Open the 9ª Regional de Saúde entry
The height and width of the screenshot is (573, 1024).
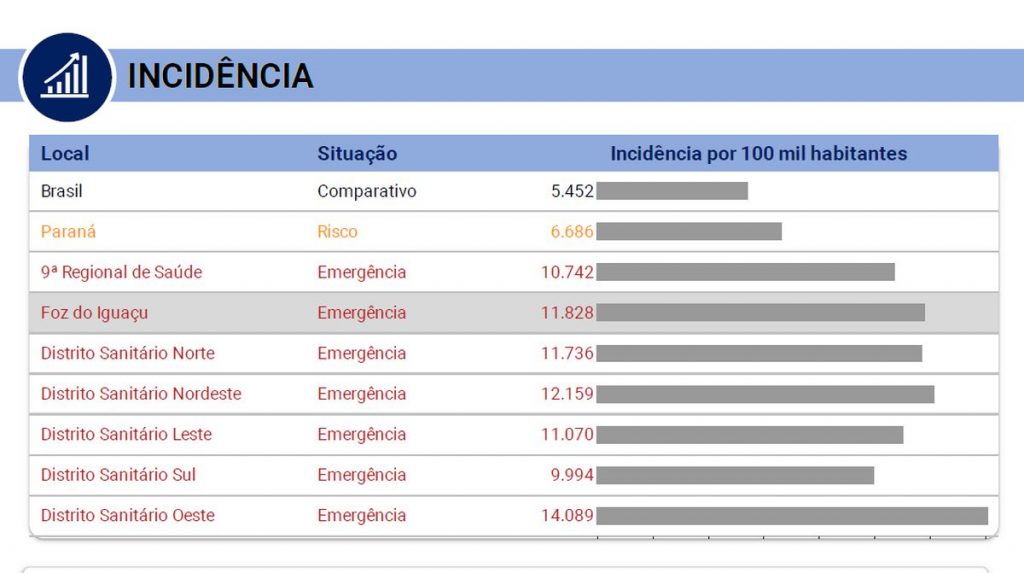[121, 272]
